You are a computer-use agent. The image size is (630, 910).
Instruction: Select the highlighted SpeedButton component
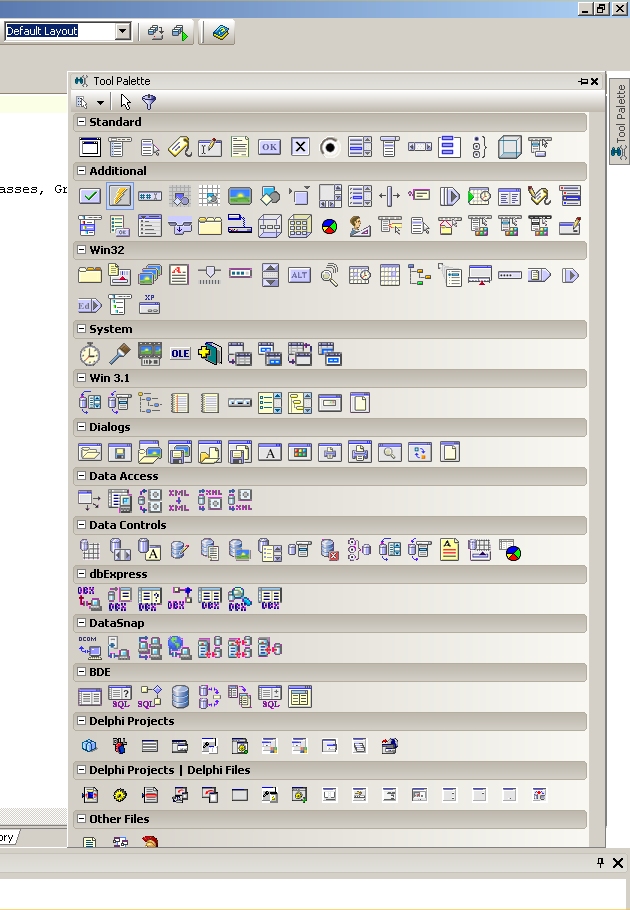(120, 196)
